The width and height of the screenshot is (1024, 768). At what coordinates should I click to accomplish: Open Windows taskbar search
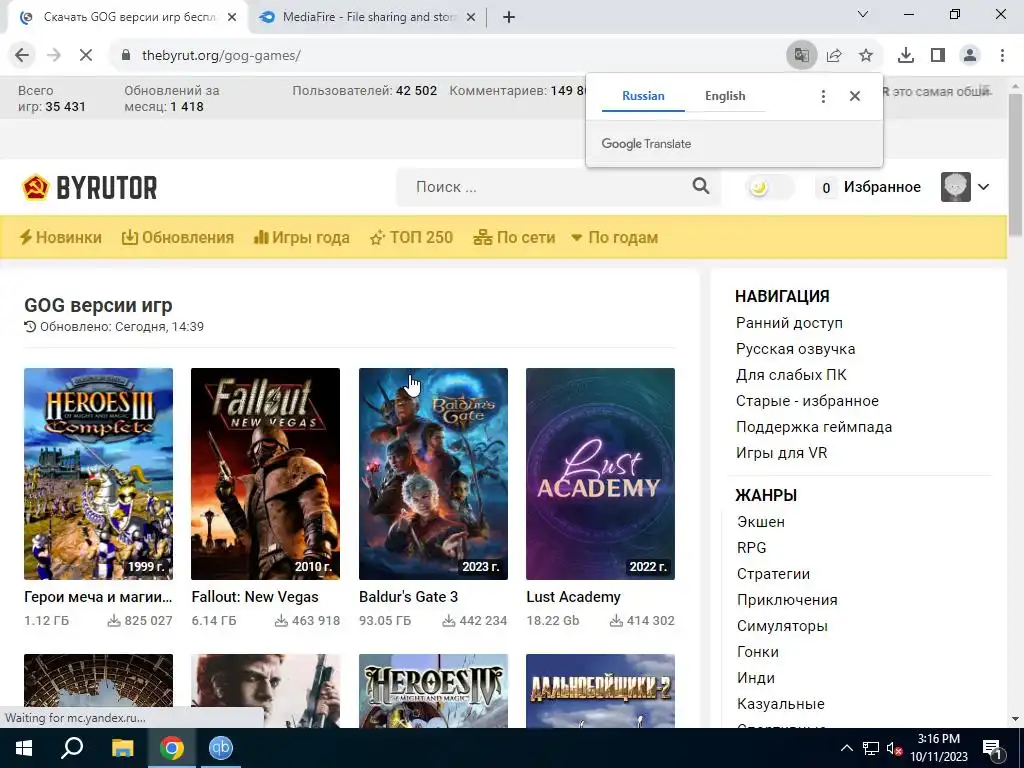click(x=72, y=748)
